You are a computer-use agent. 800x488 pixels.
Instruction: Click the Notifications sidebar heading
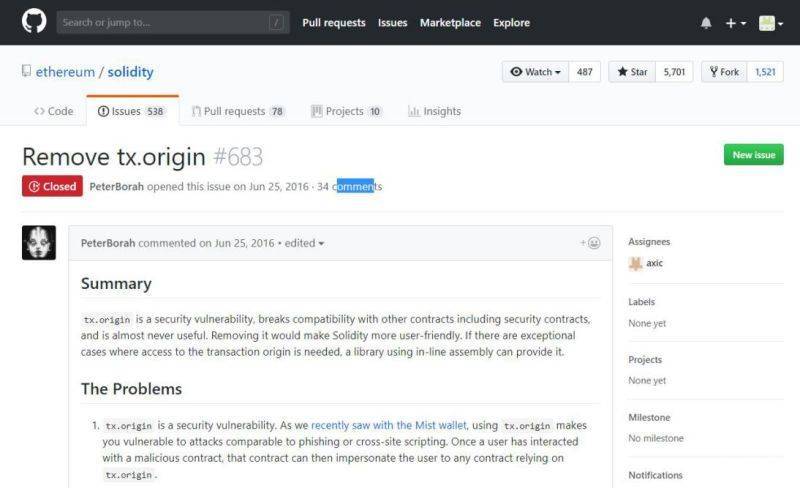click(x=655, y=475)
